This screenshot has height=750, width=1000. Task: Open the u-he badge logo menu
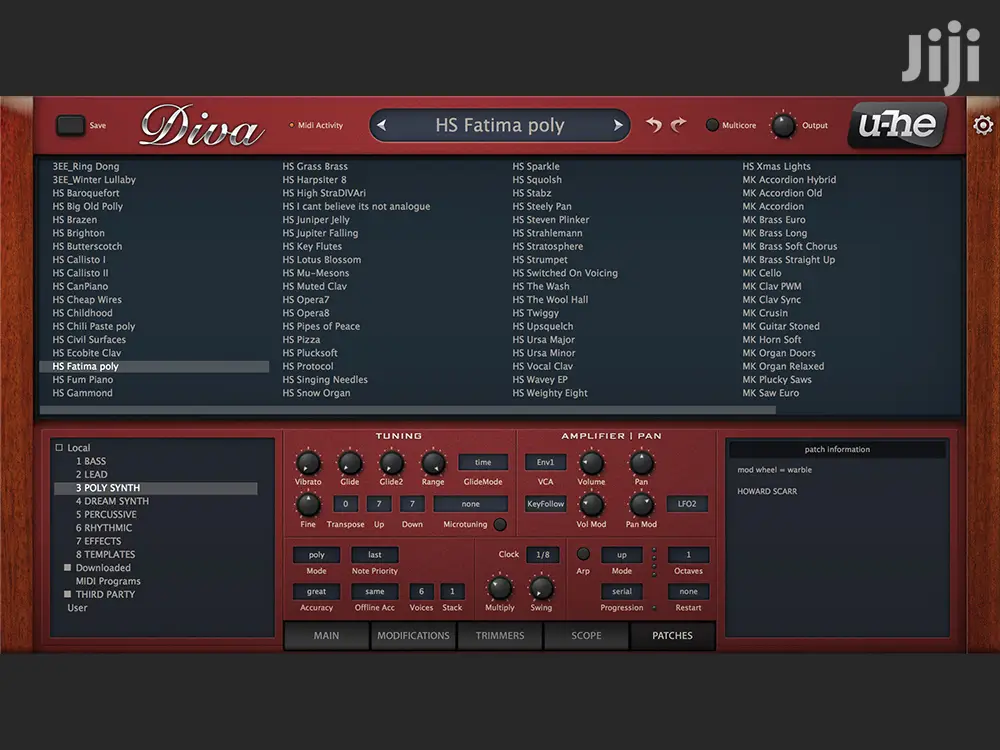point(897,124)
